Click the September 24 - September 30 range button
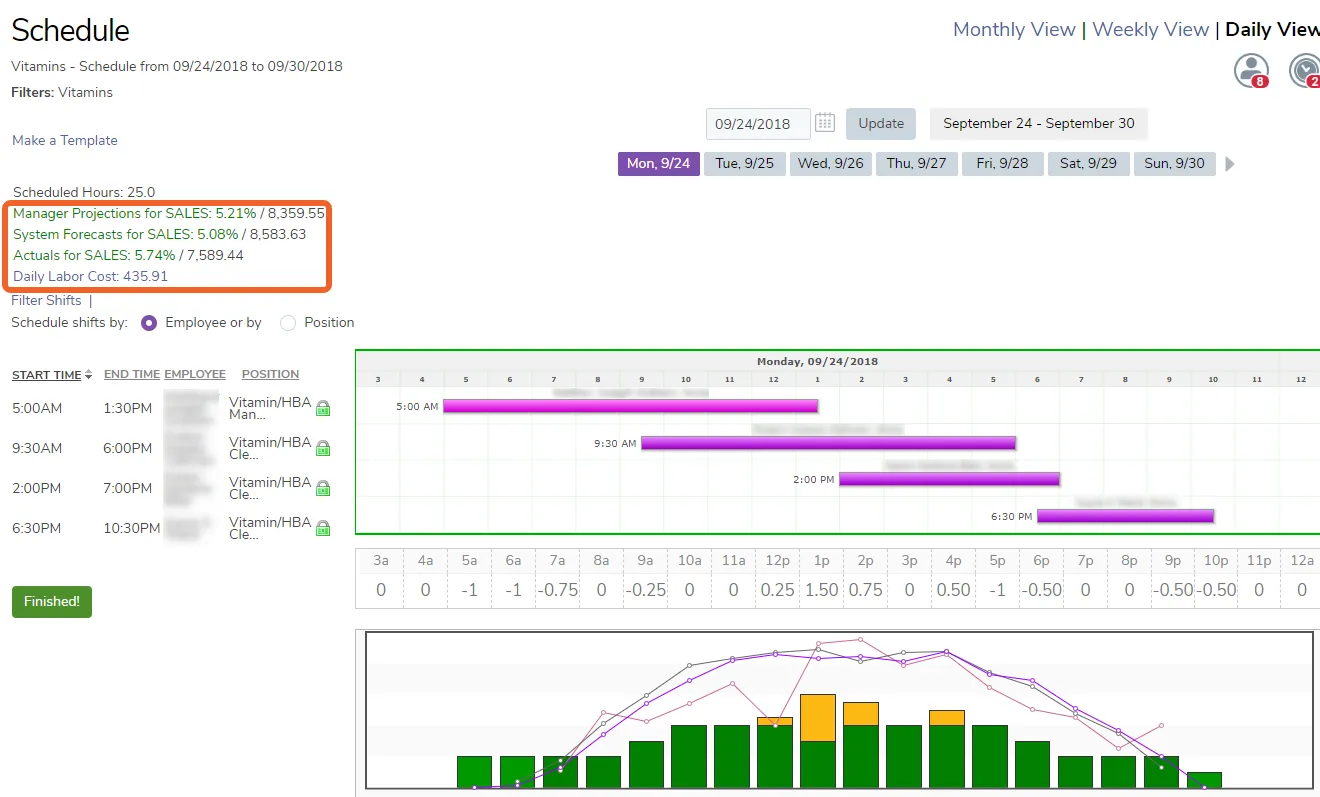This screenshot has width=1320, height=797. point(1039,124)
